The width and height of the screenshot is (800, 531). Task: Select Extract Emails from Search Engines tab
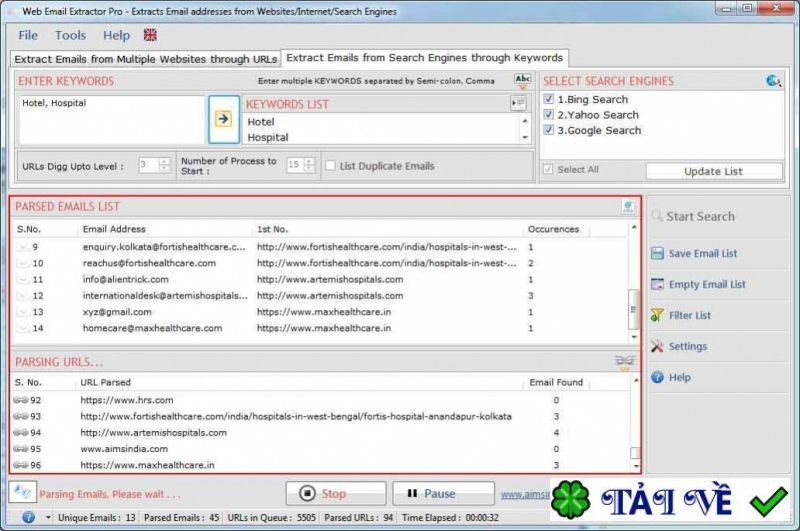click(x=424, y=58)
